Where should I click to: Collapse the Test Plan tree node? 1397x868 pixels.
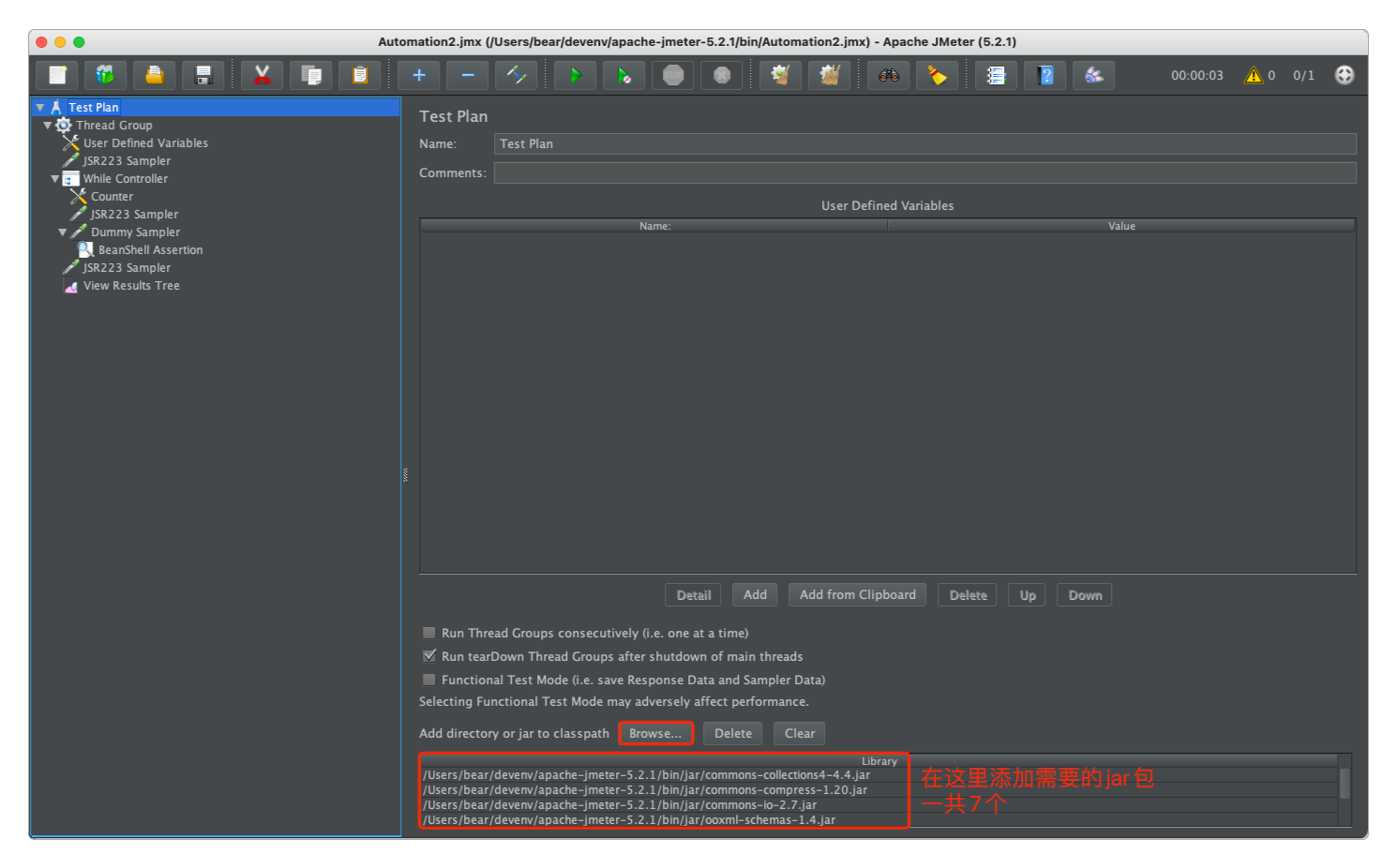[x=40, y=108]
